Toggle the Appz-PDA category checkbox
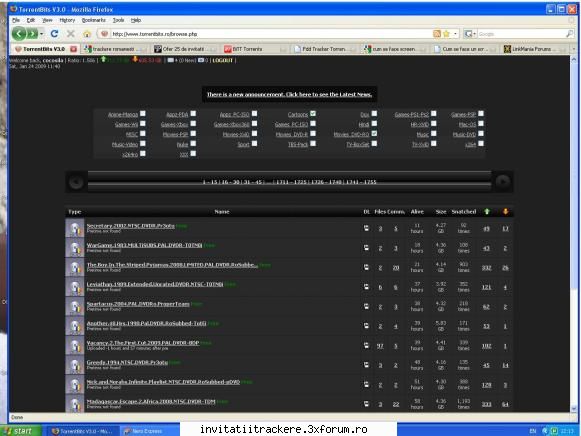The width and height of the screenshot is (581, 436). (x=193, y=114)
